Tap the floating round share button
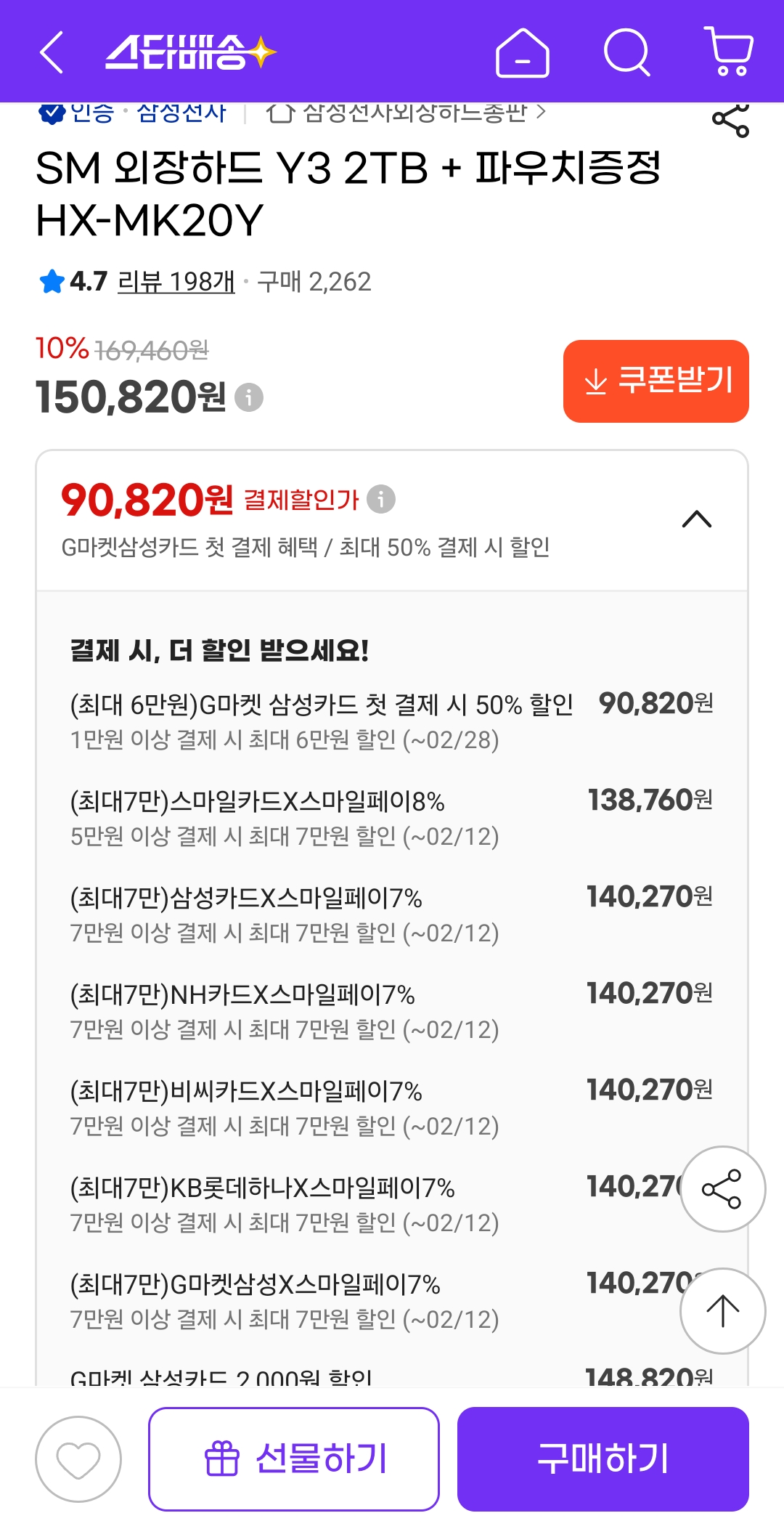 pos(722,1189)
